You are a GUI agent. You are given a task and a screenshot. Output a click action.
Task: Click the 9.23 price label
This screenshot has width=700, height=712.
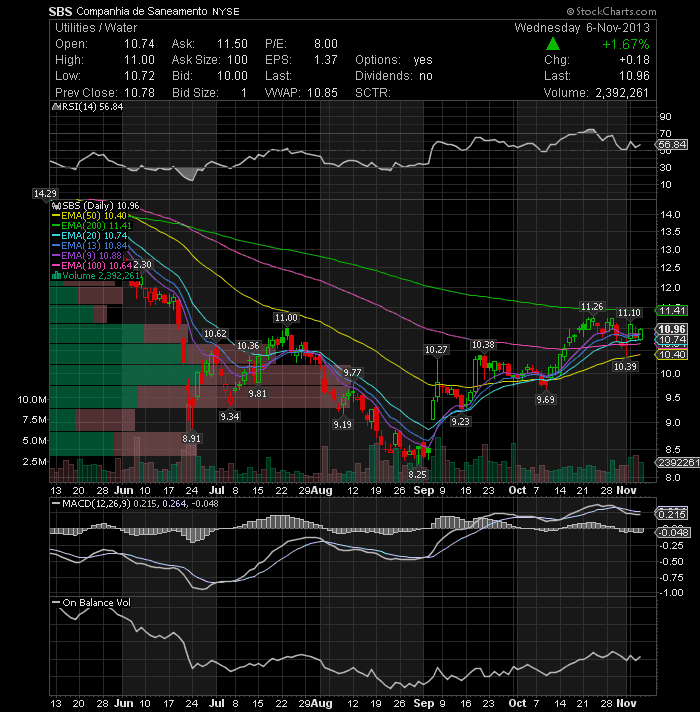460,422
